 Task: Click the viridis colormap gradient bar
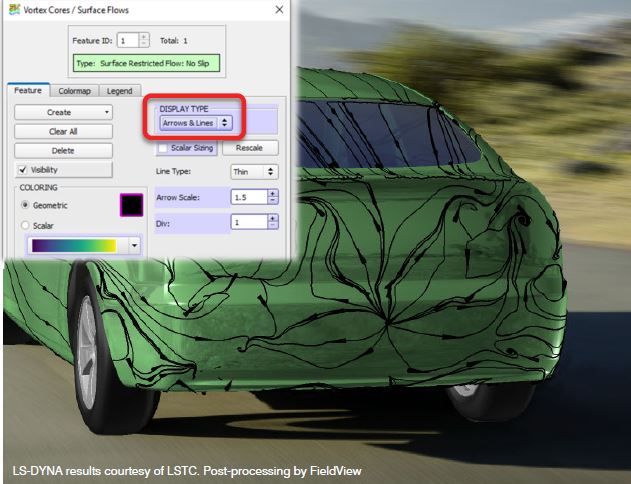[74, 245]
